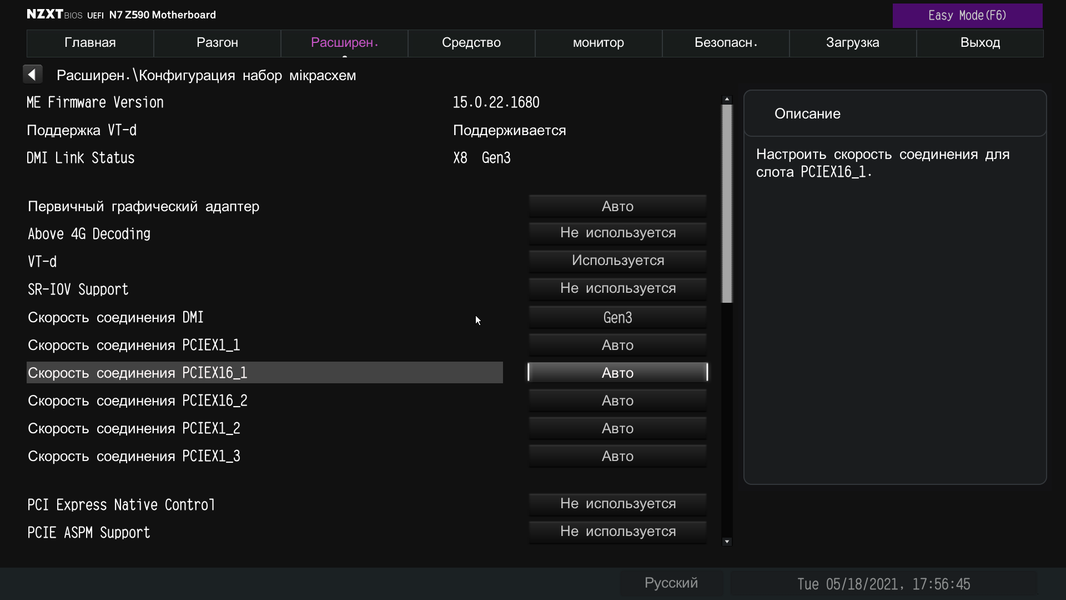Open the Главная tab
Screen dimensions: 1066x600
pos(90,43)
